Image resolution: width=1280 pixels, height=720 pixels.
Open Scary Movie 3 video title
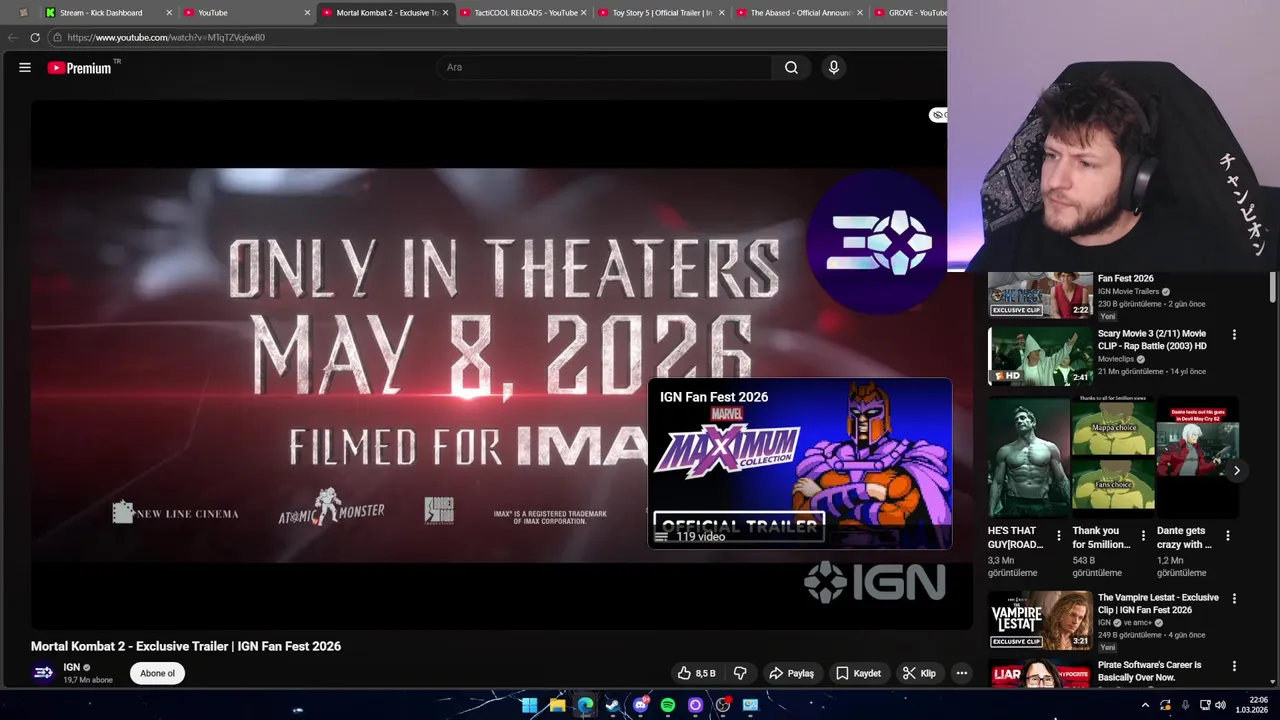1152,339
